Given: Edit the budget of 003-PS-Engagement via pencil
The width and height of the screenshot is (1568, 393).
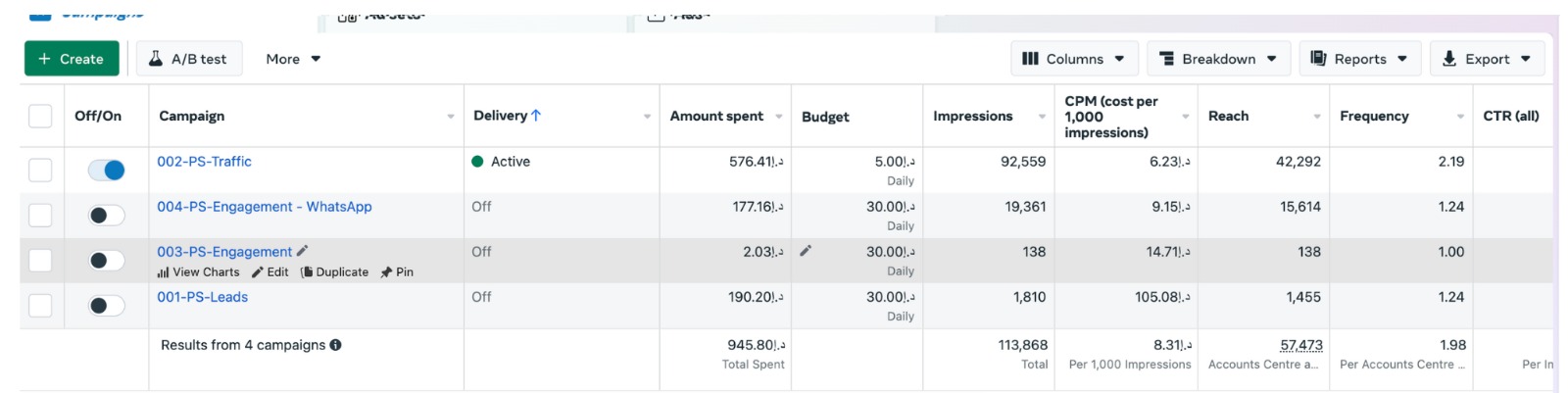Looking at the screenshot, I should coord(806,251).
